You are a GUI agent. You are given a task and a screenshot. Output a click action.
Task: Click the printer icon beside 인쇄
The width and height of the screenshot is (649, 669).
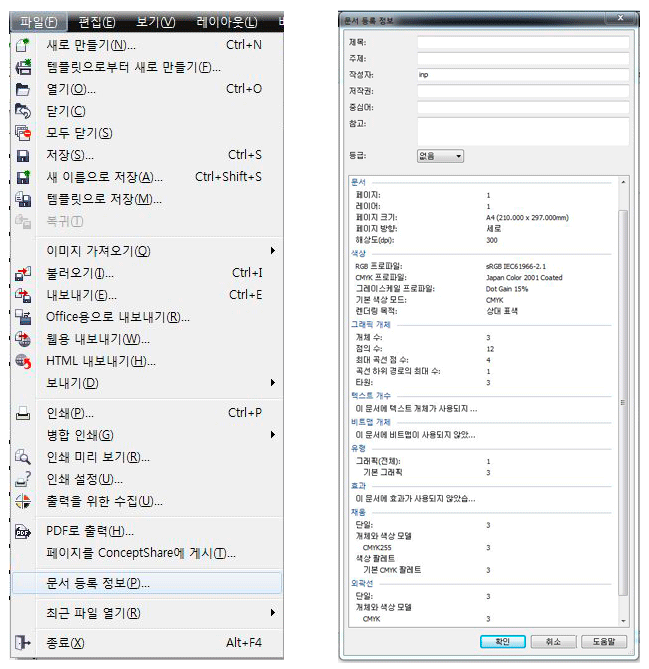(23, 413)
